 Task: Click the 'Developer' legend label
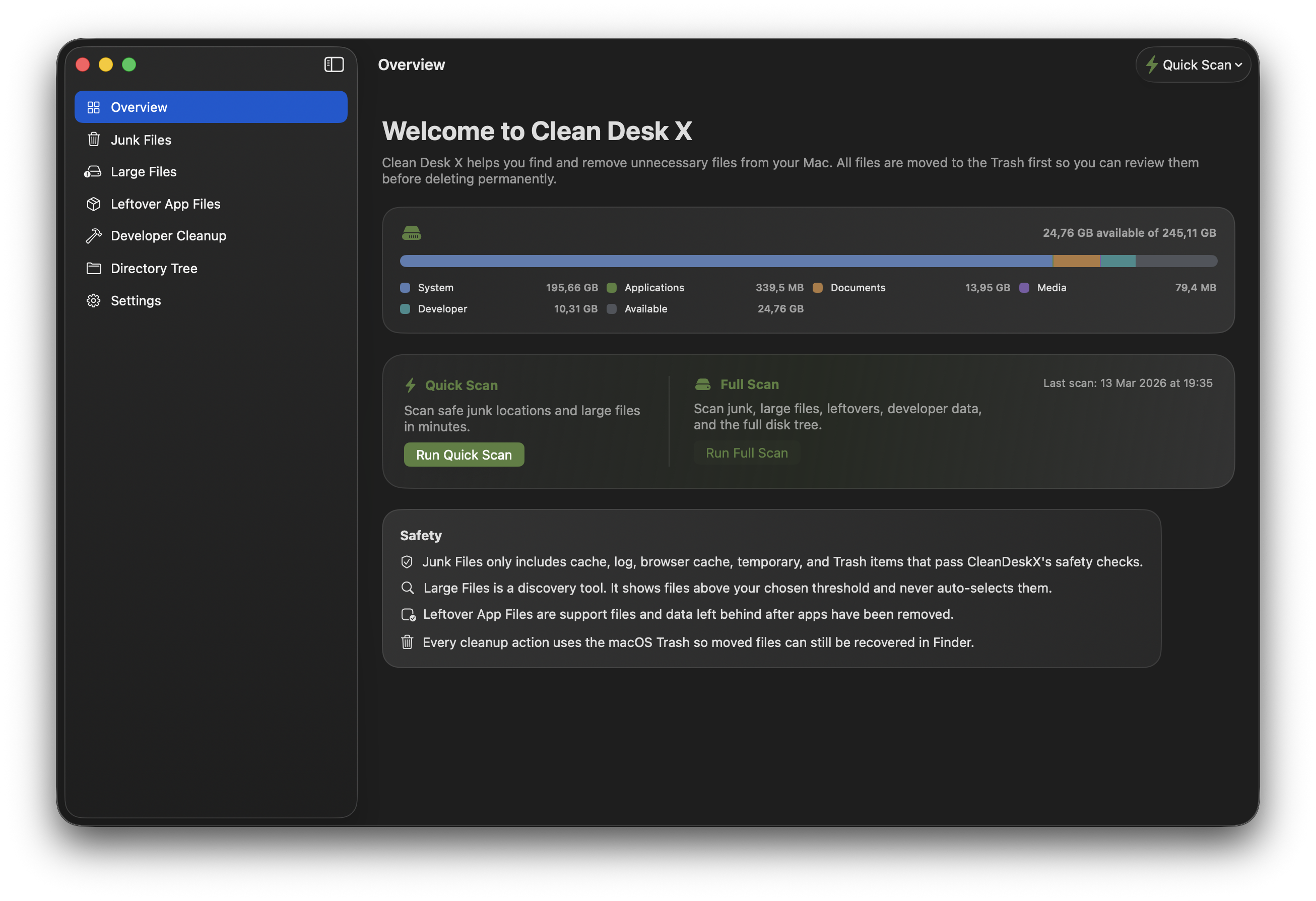coord(442,308)
